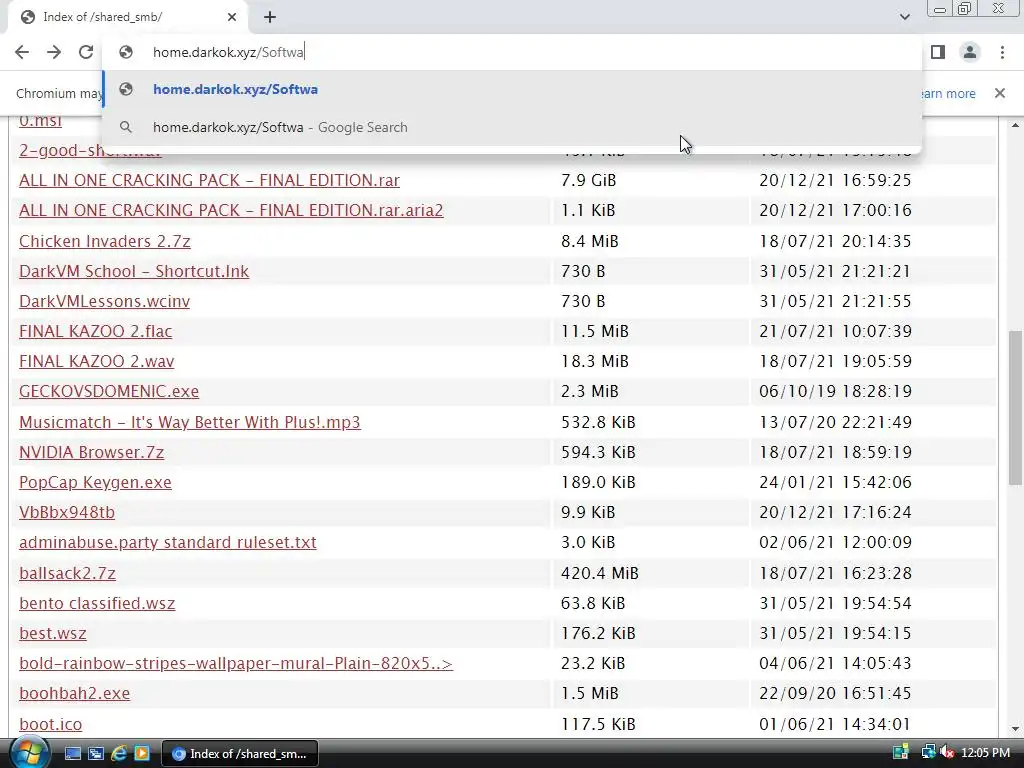1024x768 pixels.
Task: Click the 420.4 MiB size cell
Action: click(x=600, y=573)
